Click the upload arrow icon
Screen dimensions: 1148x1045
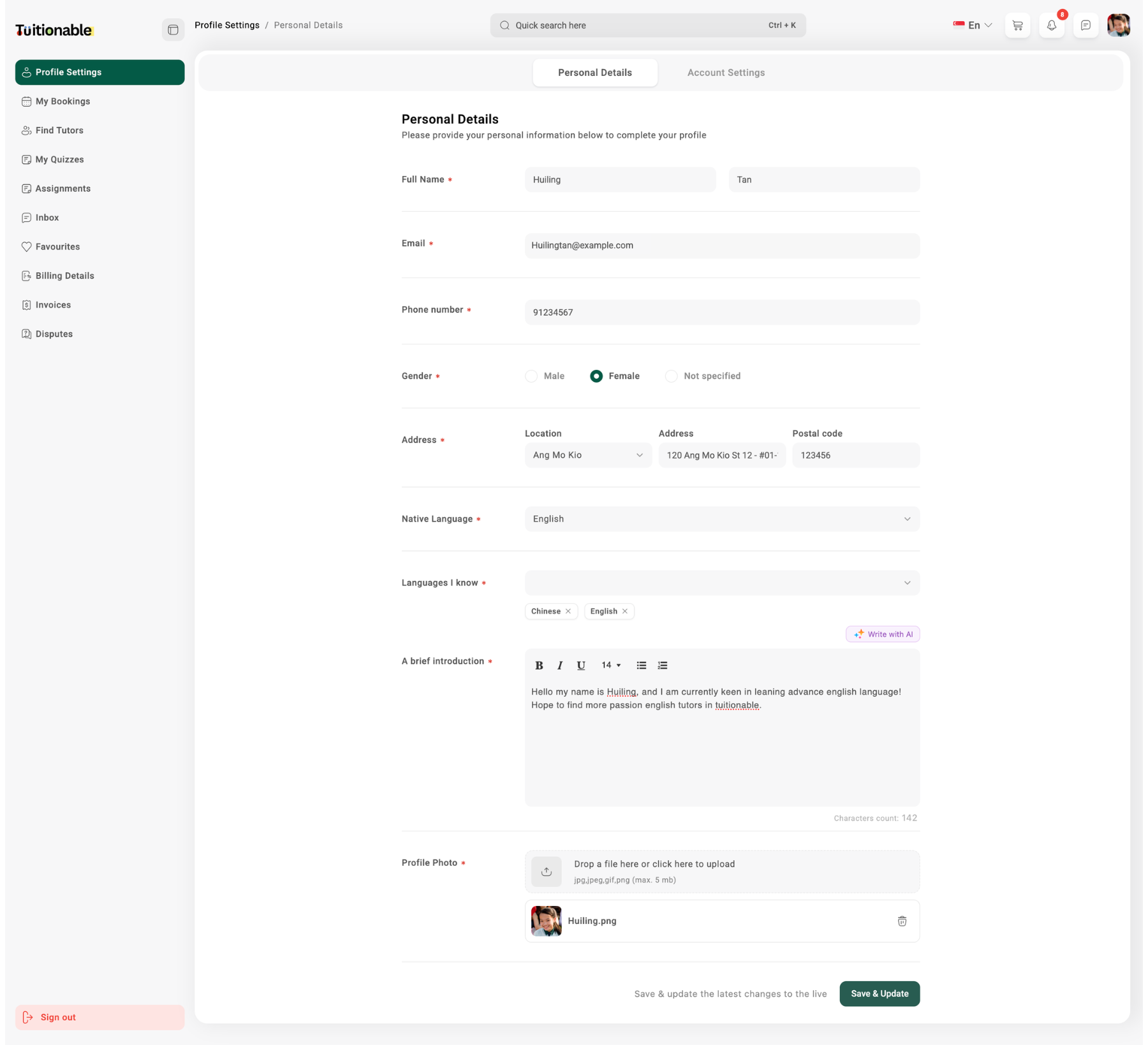click(547, 872)
